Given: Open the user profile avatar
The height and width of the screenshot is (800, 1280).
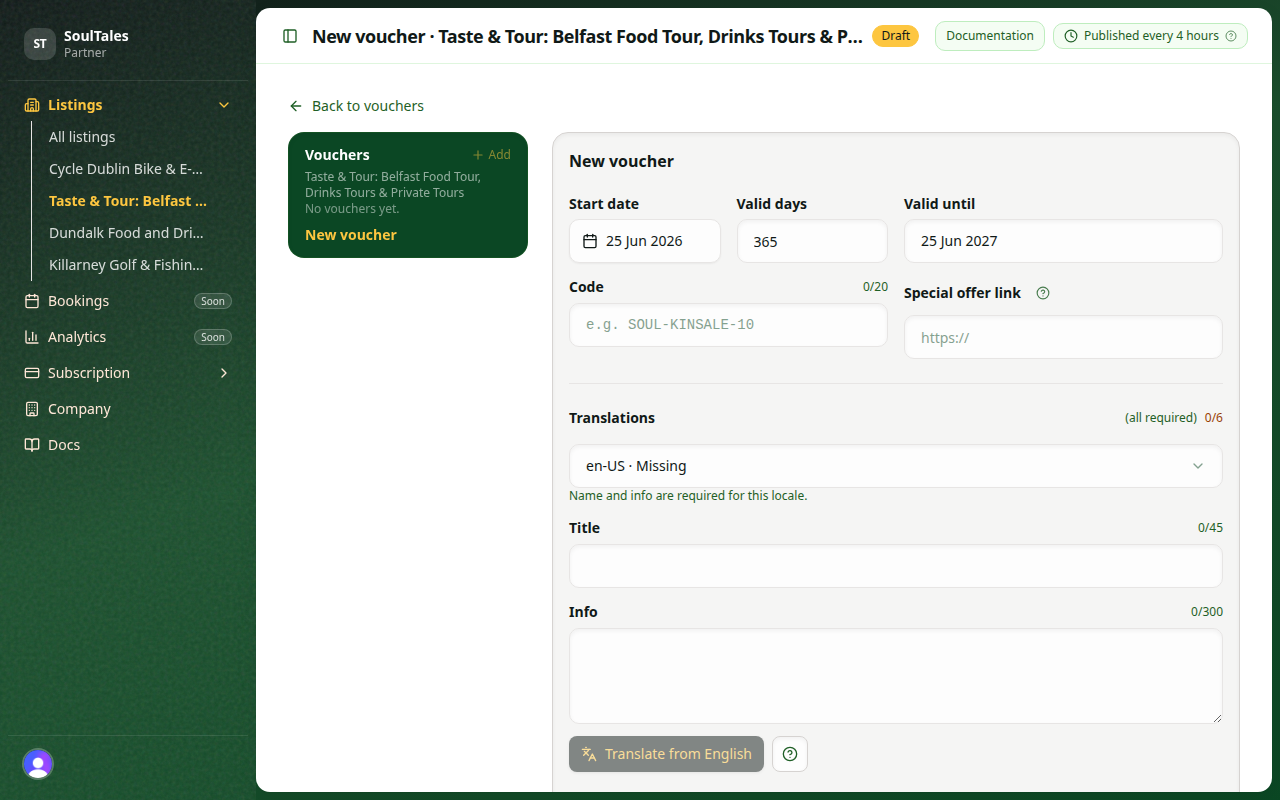Looking at the screenshot, I should coord(38,764).
